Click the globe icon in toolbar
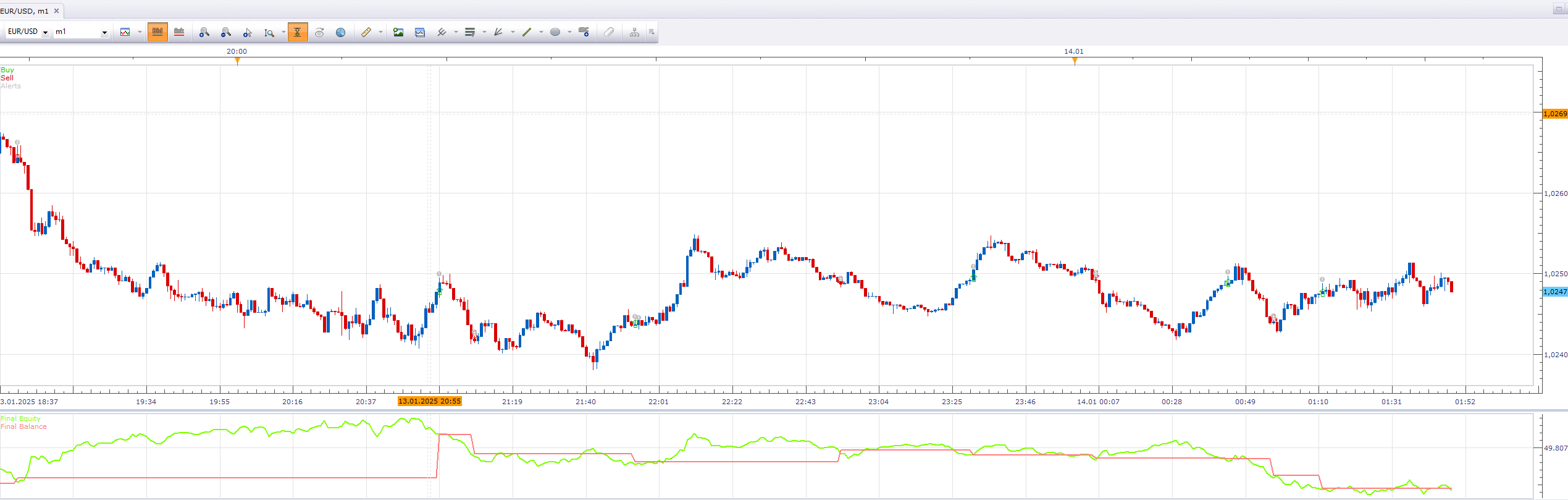This screenshot has height=500, width=1568. tap(340, 32)
